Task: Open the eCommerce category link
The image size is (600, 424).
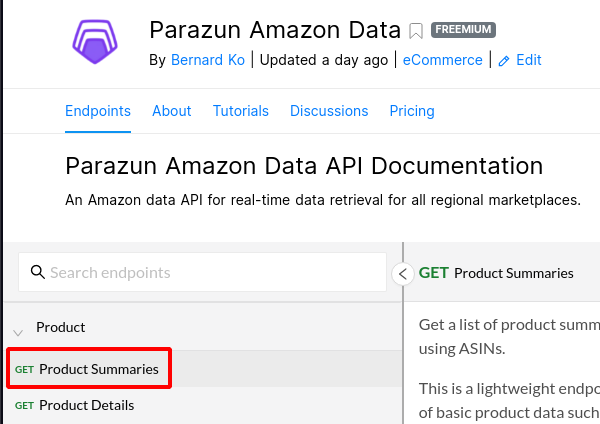Action: (x=442, y=60)
